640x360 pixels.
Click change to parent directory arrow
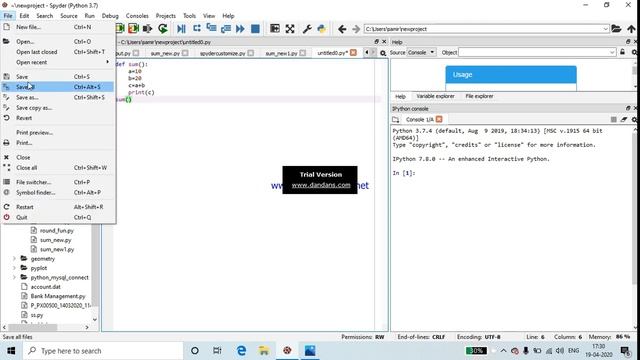pos(631,29)
